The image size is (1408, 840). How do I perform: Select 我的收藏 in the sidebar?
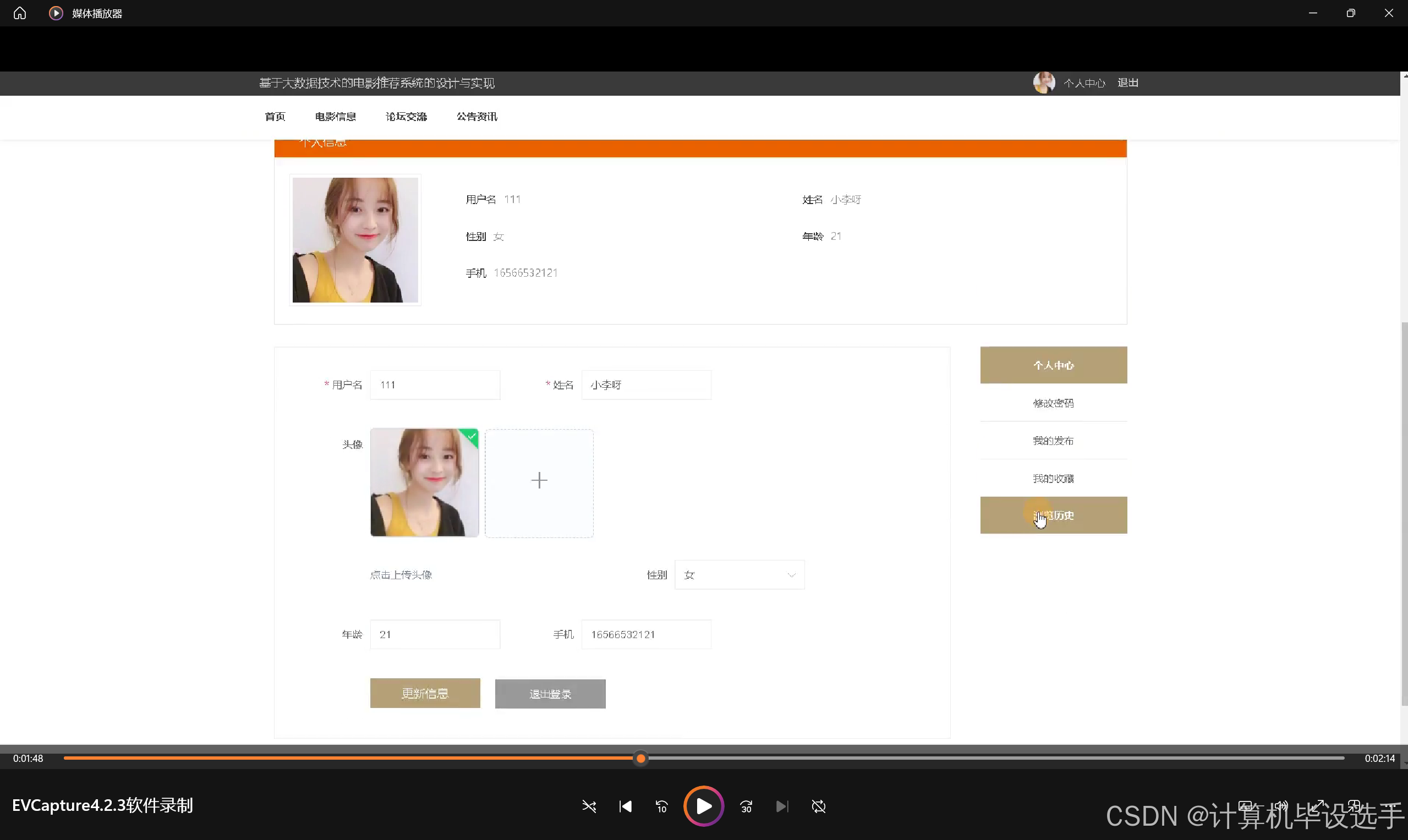pos(1053,478)
